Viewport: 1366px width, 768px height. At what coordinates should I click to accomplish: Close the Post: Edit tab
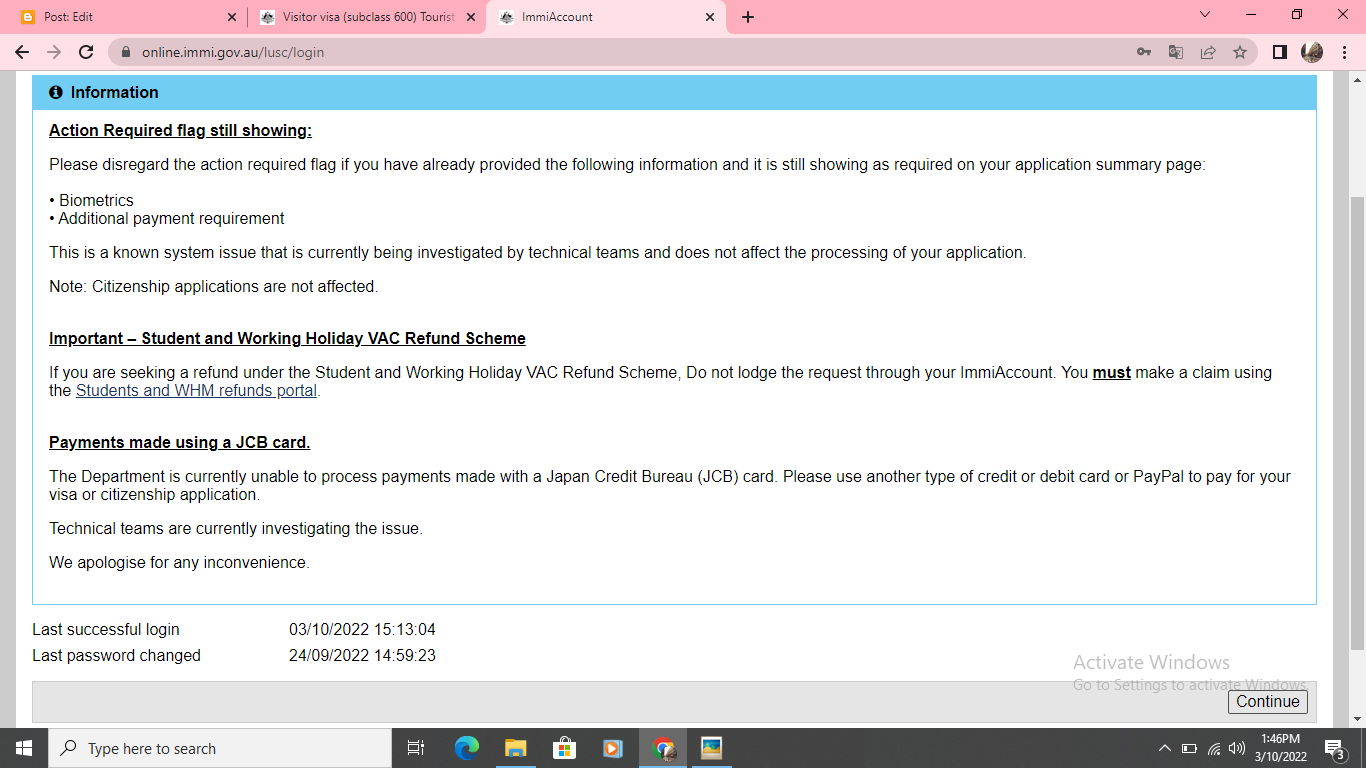pos(231,17)
